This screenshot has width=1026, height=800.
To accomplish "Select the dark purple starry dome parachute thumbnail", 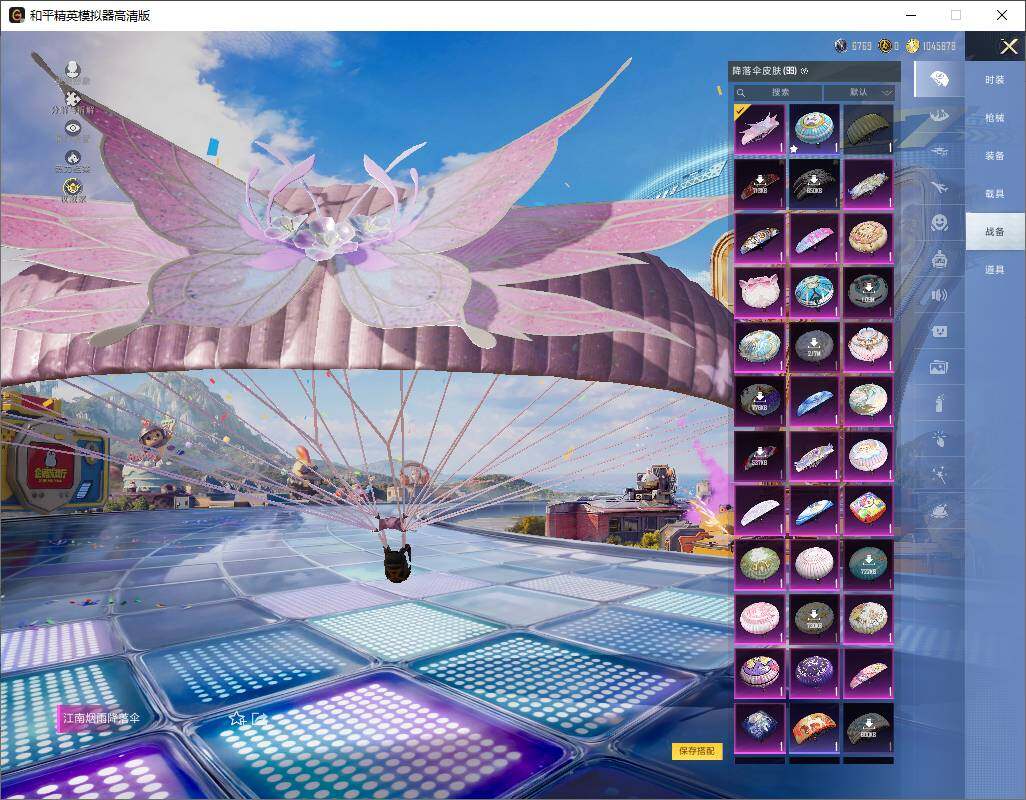I will 814,674.
